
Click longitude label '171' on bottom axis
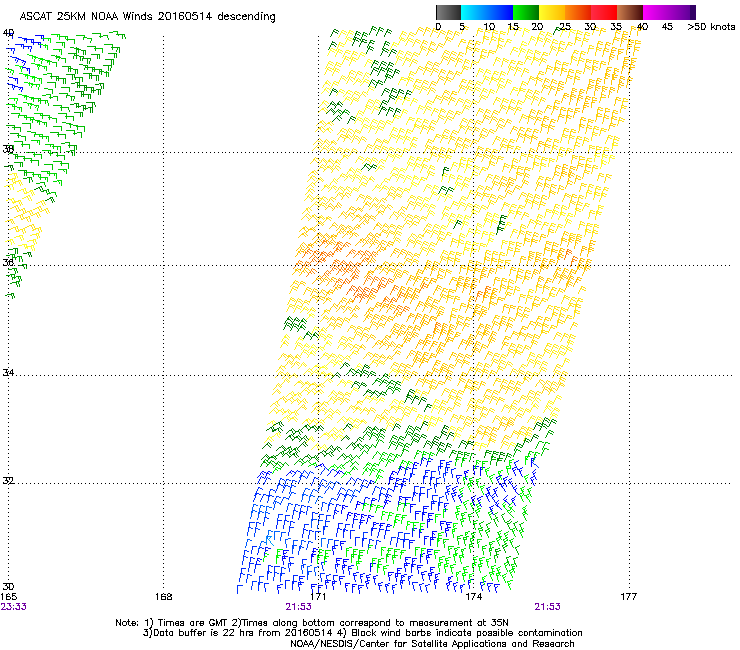[318, 597]
